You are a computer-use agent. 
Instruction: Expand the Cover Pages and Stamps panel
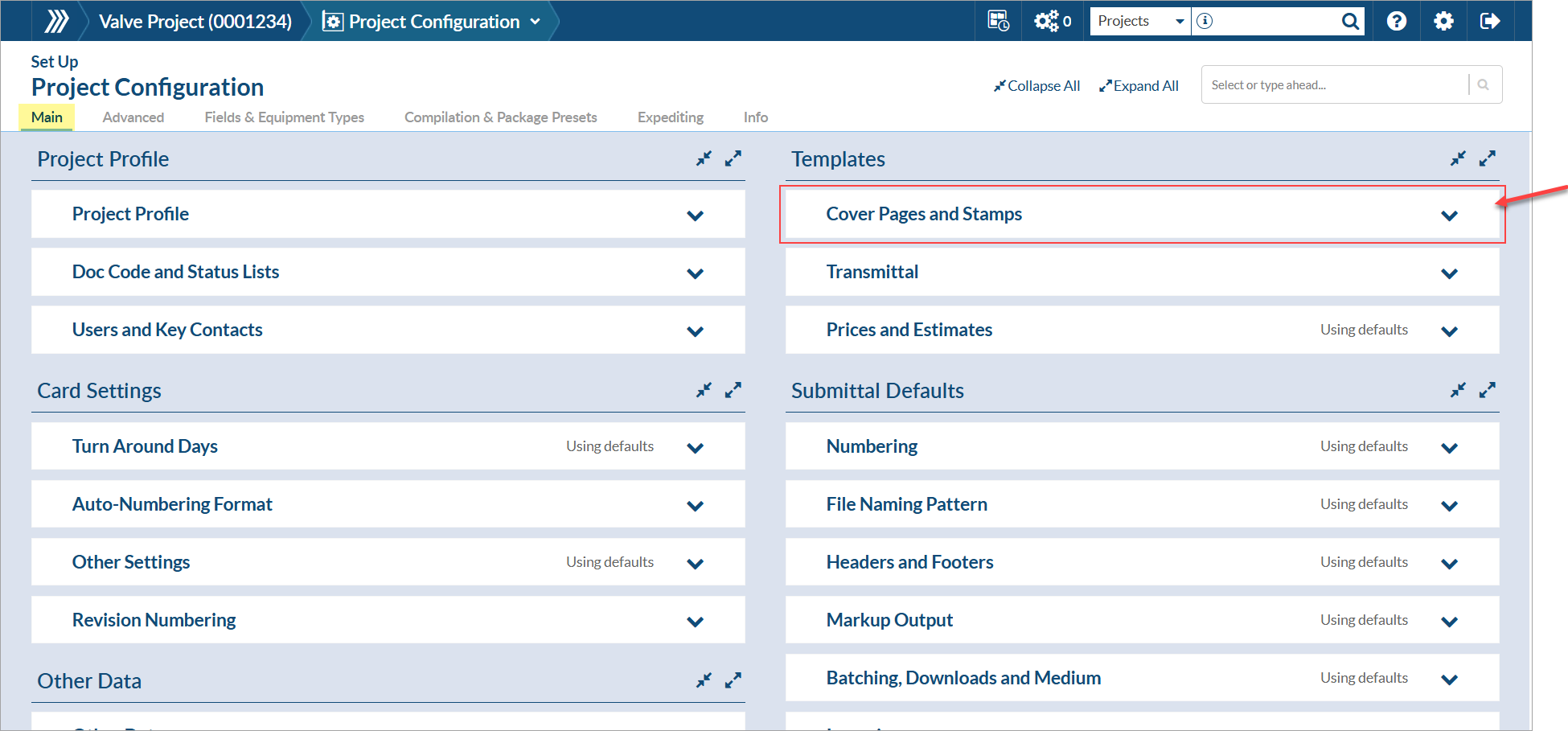tap(1449, 216)
